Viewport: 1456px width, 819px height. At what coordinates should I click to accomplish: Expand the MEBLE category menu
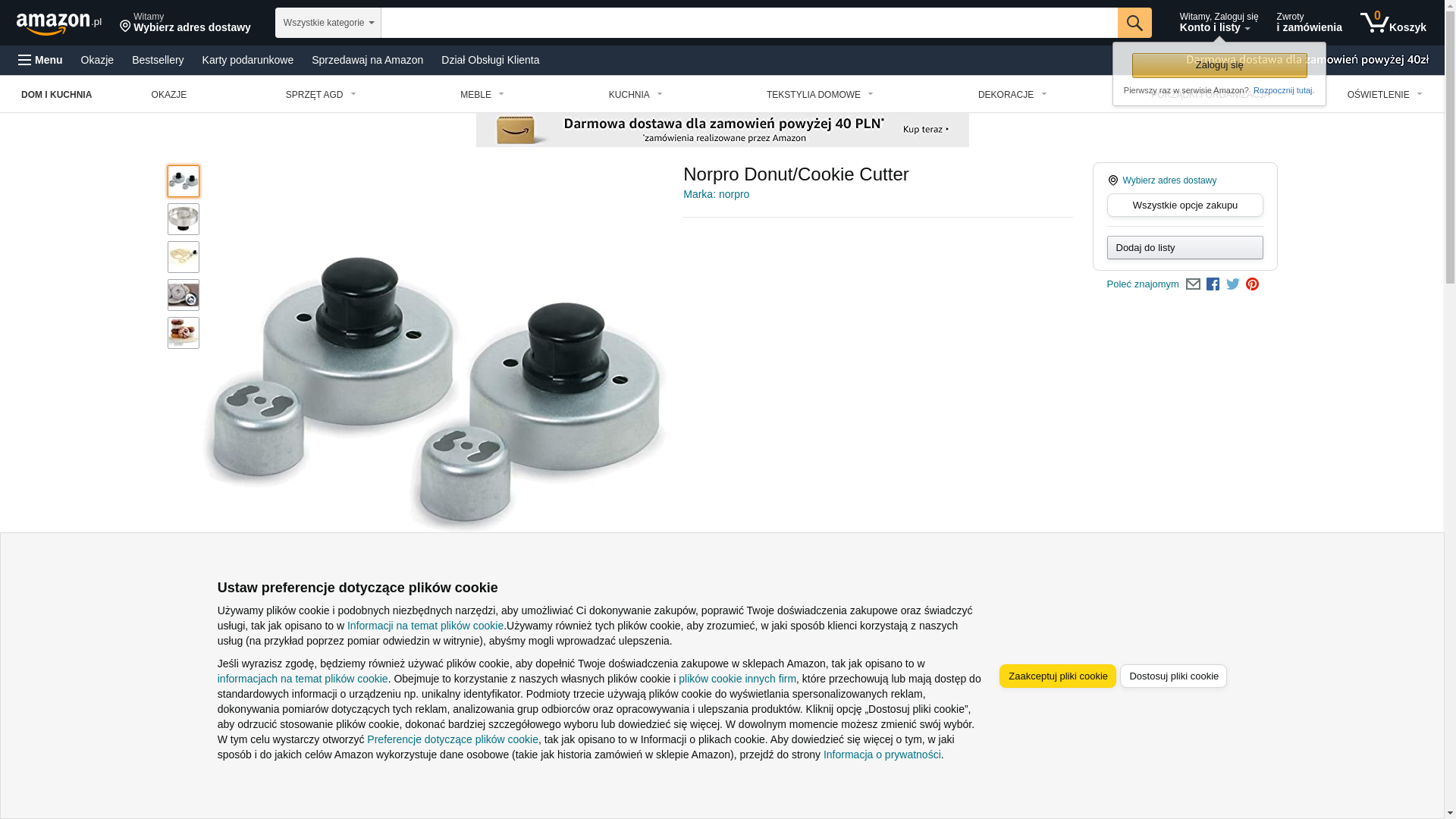pos(482,95)
